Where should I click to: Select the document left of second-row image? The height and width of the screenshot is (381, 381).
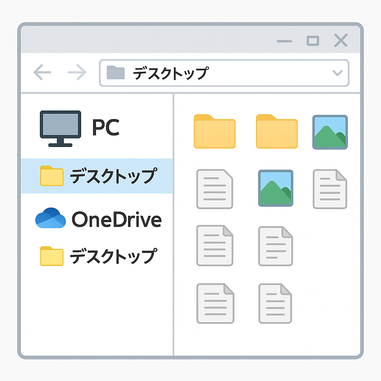[215, 189]
